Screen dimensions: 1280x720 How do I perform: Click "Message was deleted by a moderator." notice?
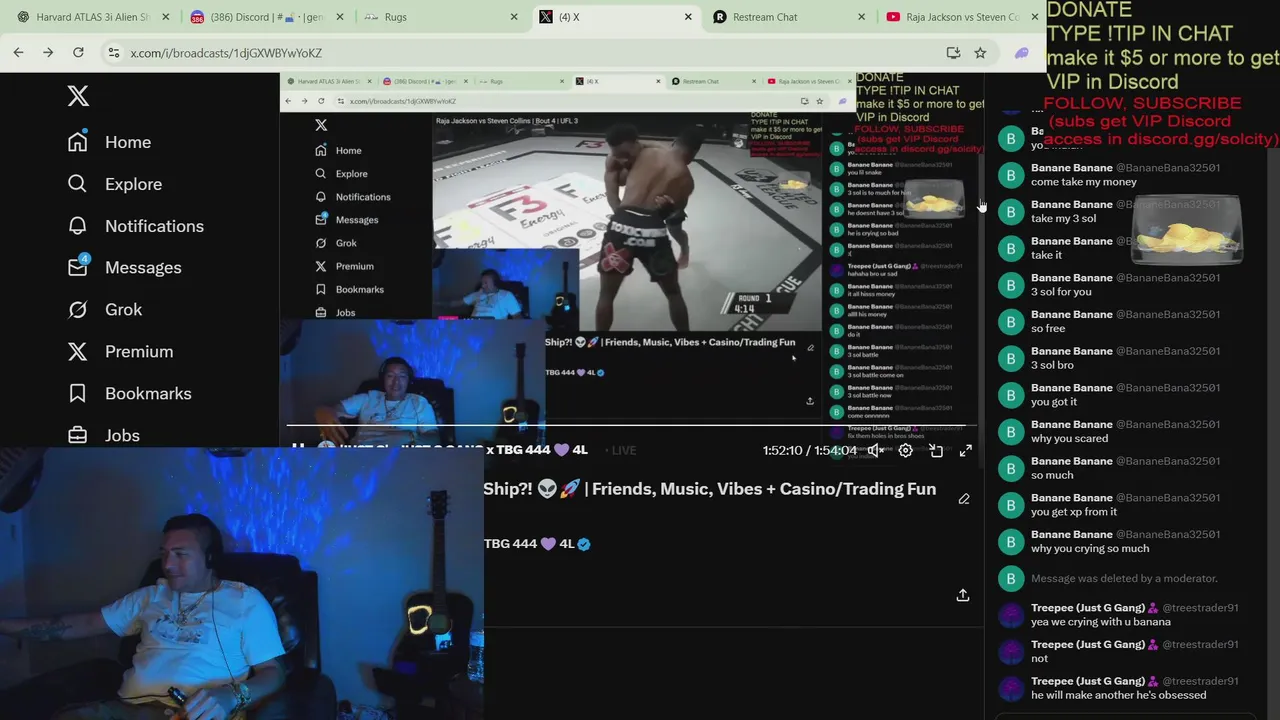tap(1124, 579)
